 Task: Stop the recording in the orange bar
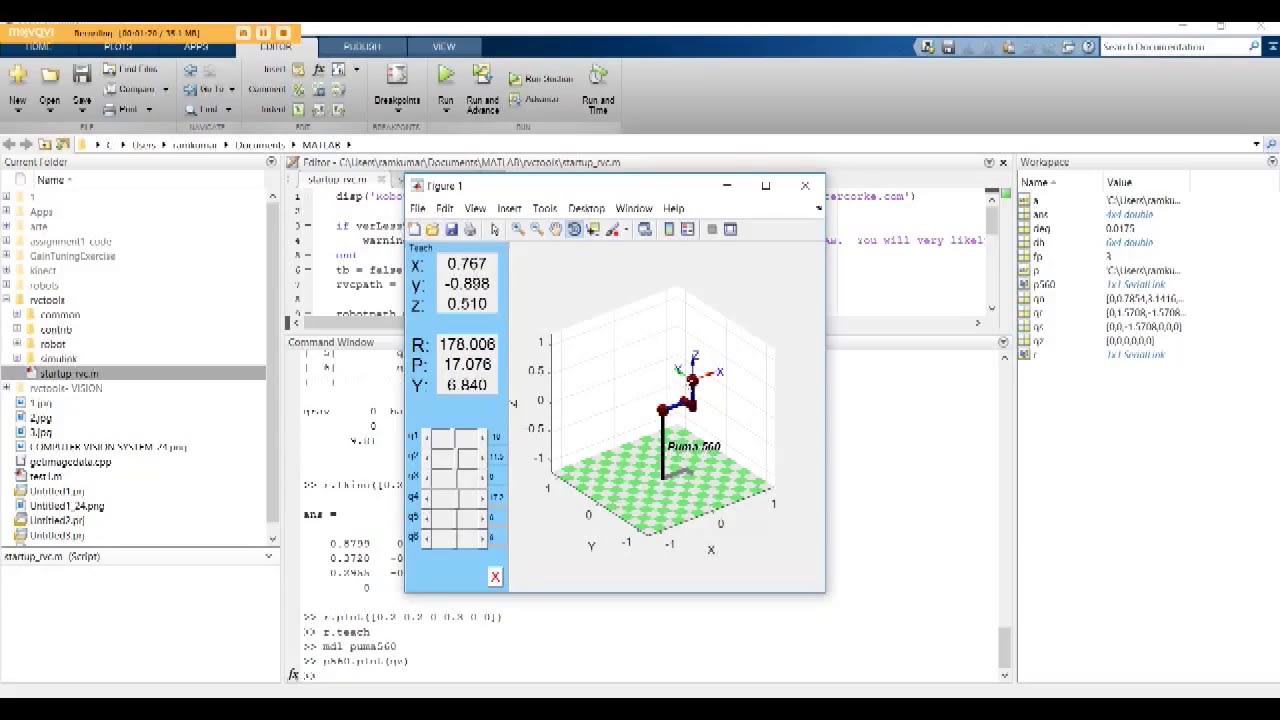(x=283, y=33)
